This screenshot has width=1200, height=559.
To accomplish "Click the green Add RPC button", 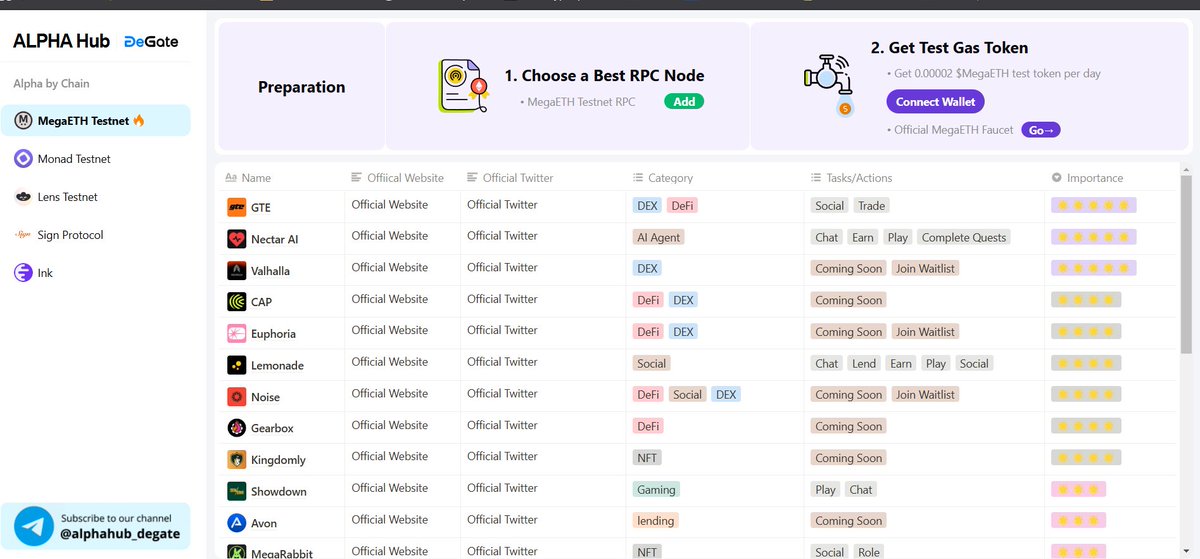I will tap(684, 102).
